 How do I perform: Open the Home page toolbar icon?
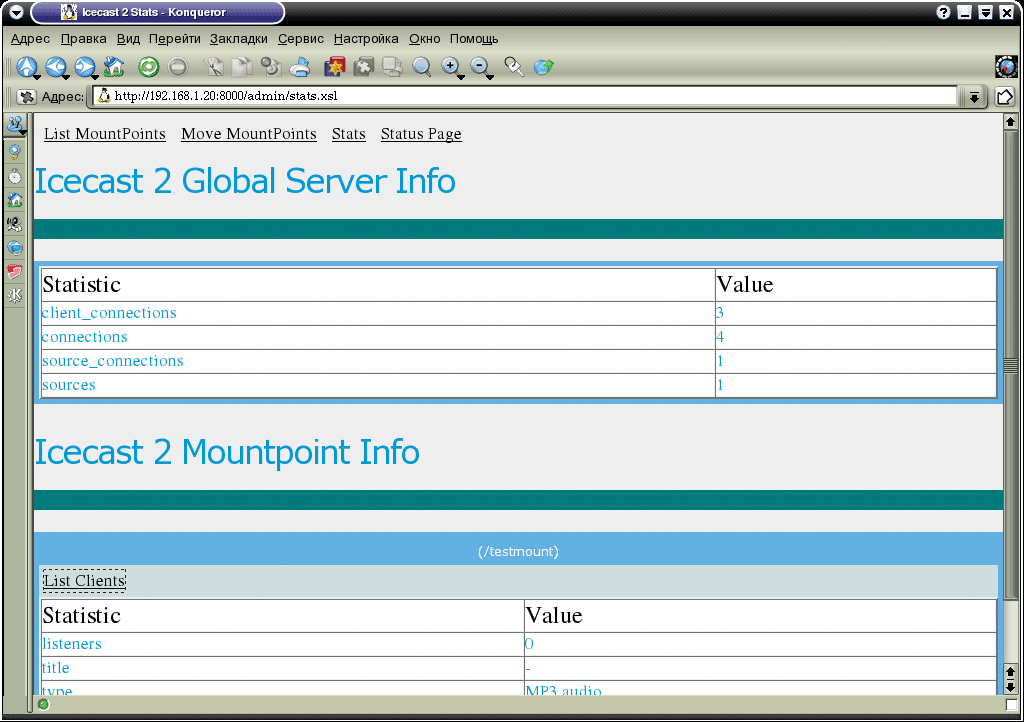(114, 67)
